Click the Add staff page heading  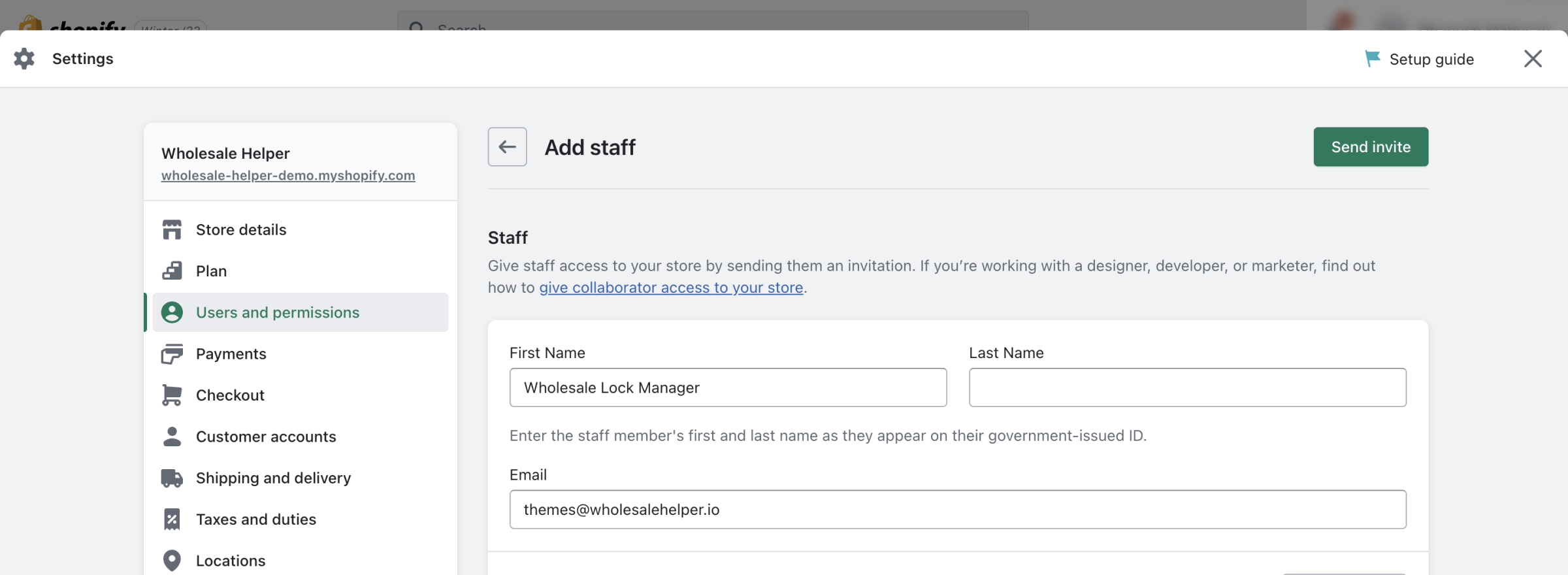(x=590, y=148)
